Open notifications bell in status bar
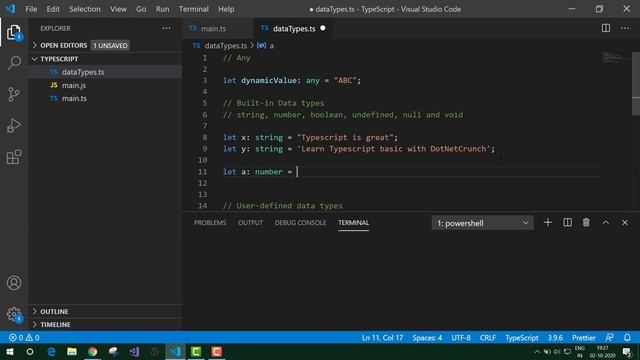 tap(627, 338)
